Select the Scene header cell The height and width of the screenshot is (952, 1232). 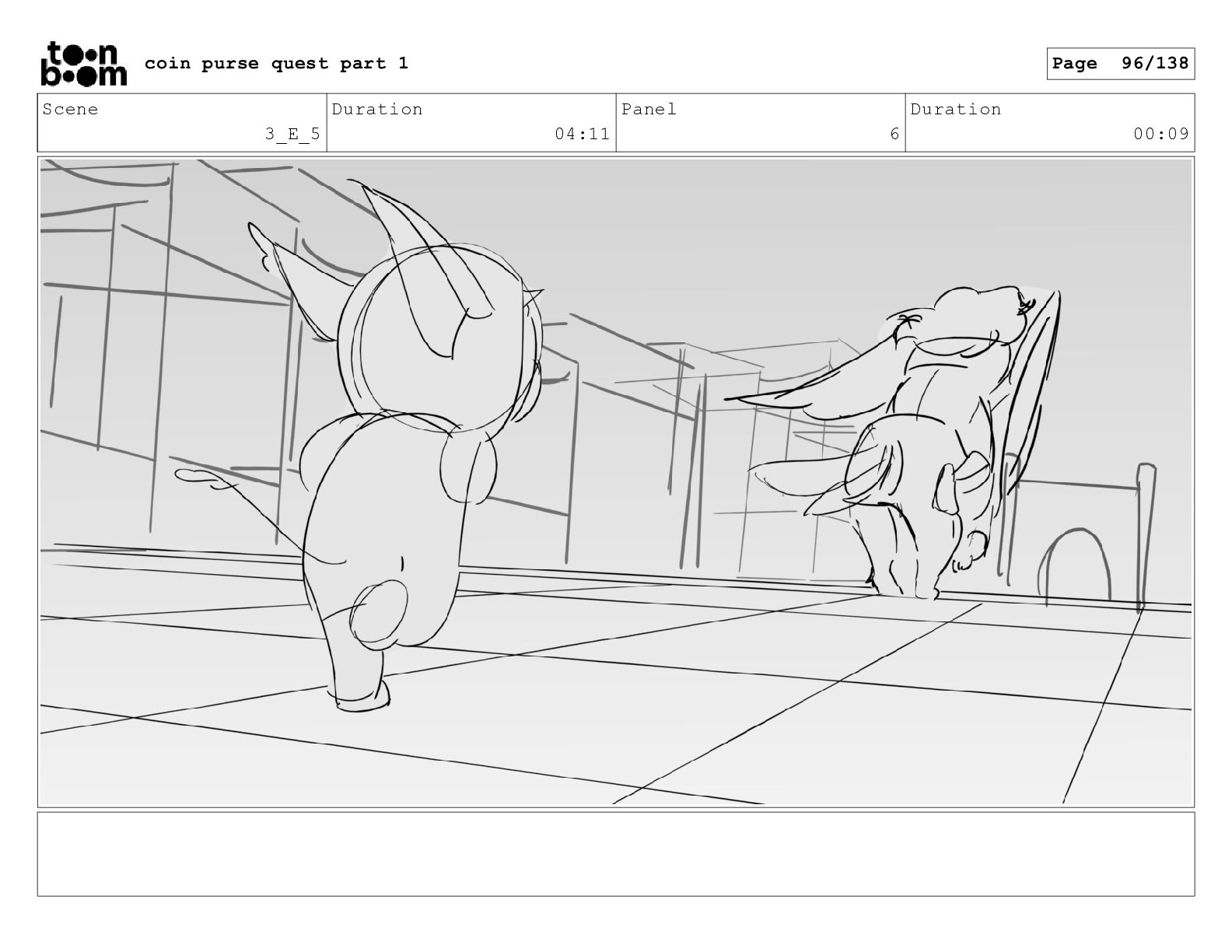click(x=182, y=123)
